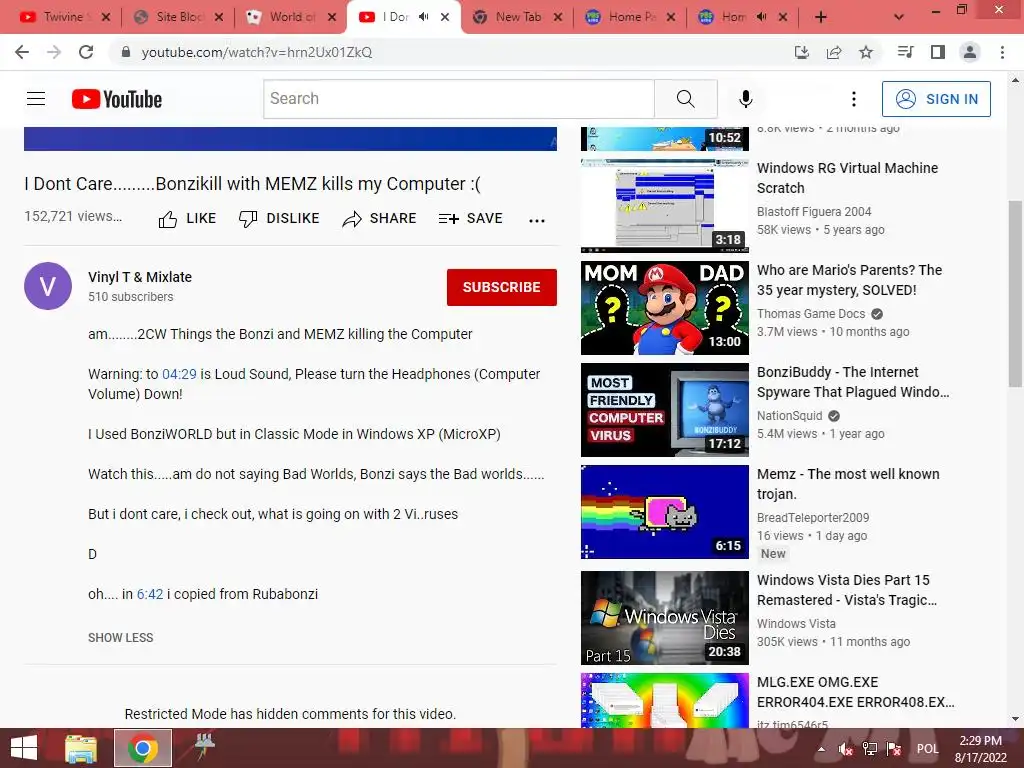Screen dimensions: 1024x768
Task: Dislike the video with thumbs down
Action: click(279, 219)
